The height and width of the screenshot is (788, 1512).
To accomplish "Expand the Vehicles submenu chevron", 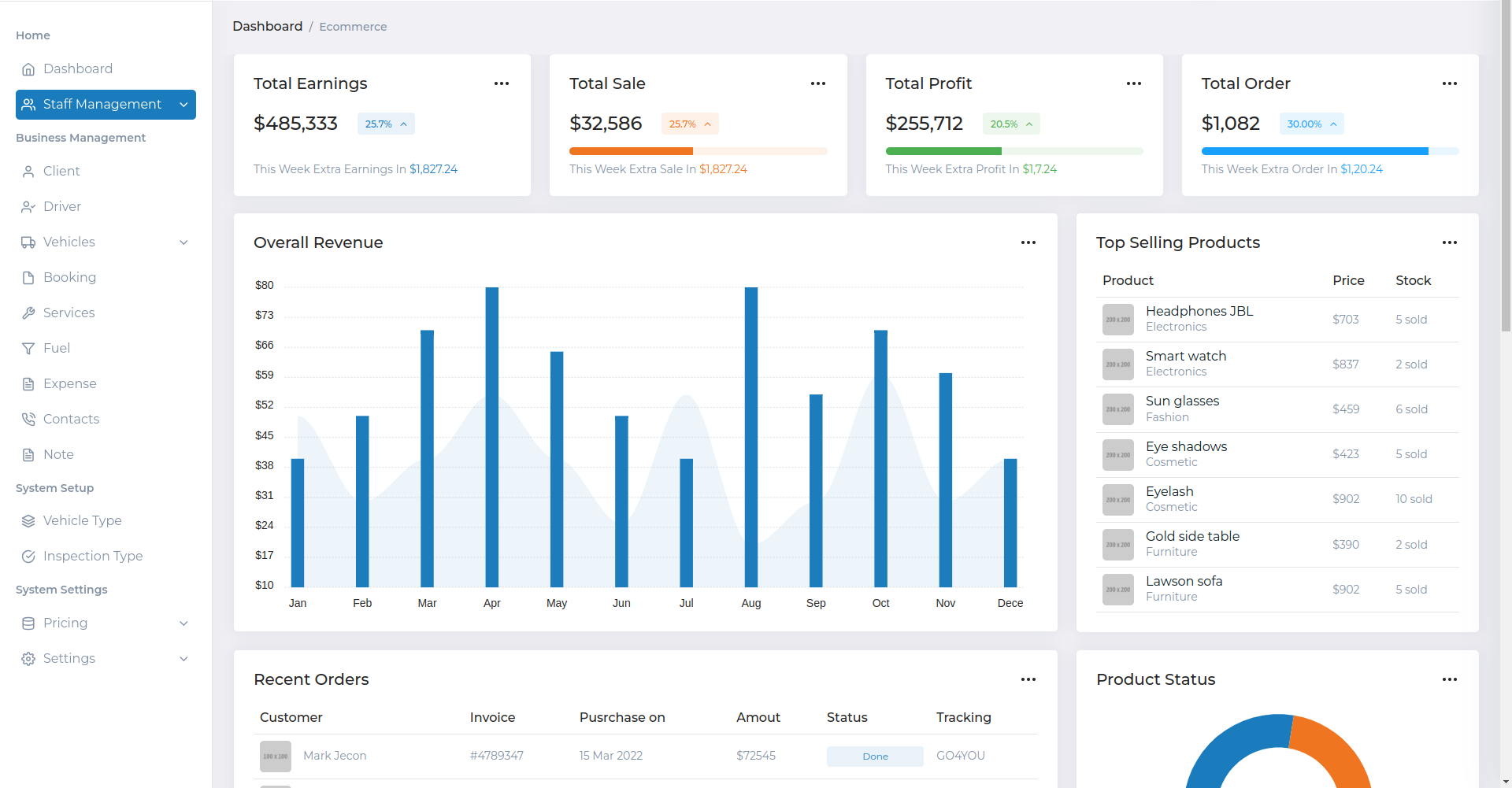I will pyautogui.click(x=183, y=242).
